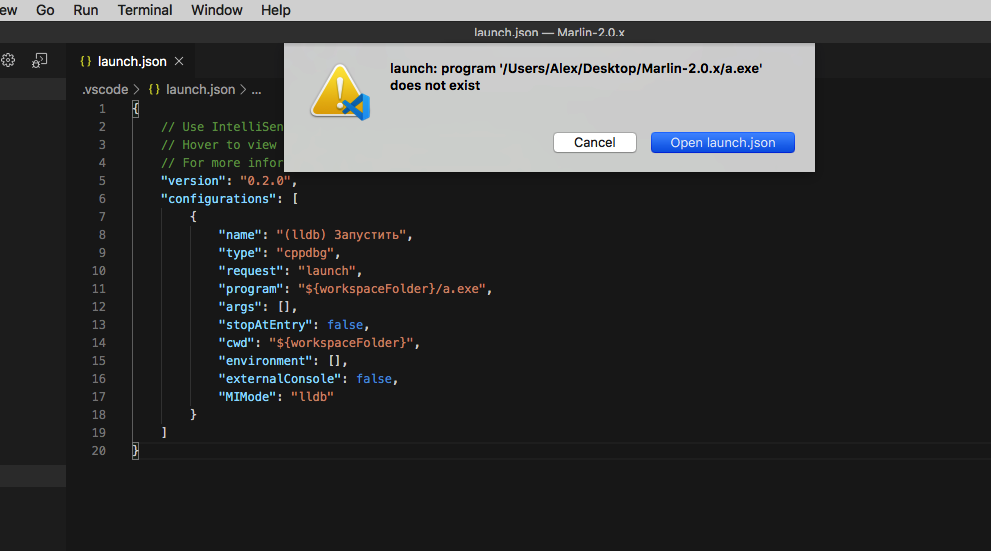The image size is (991, 551).
Task: Place cursor on the "program" line
Action: pyautogui.click(x=355, y=289)
